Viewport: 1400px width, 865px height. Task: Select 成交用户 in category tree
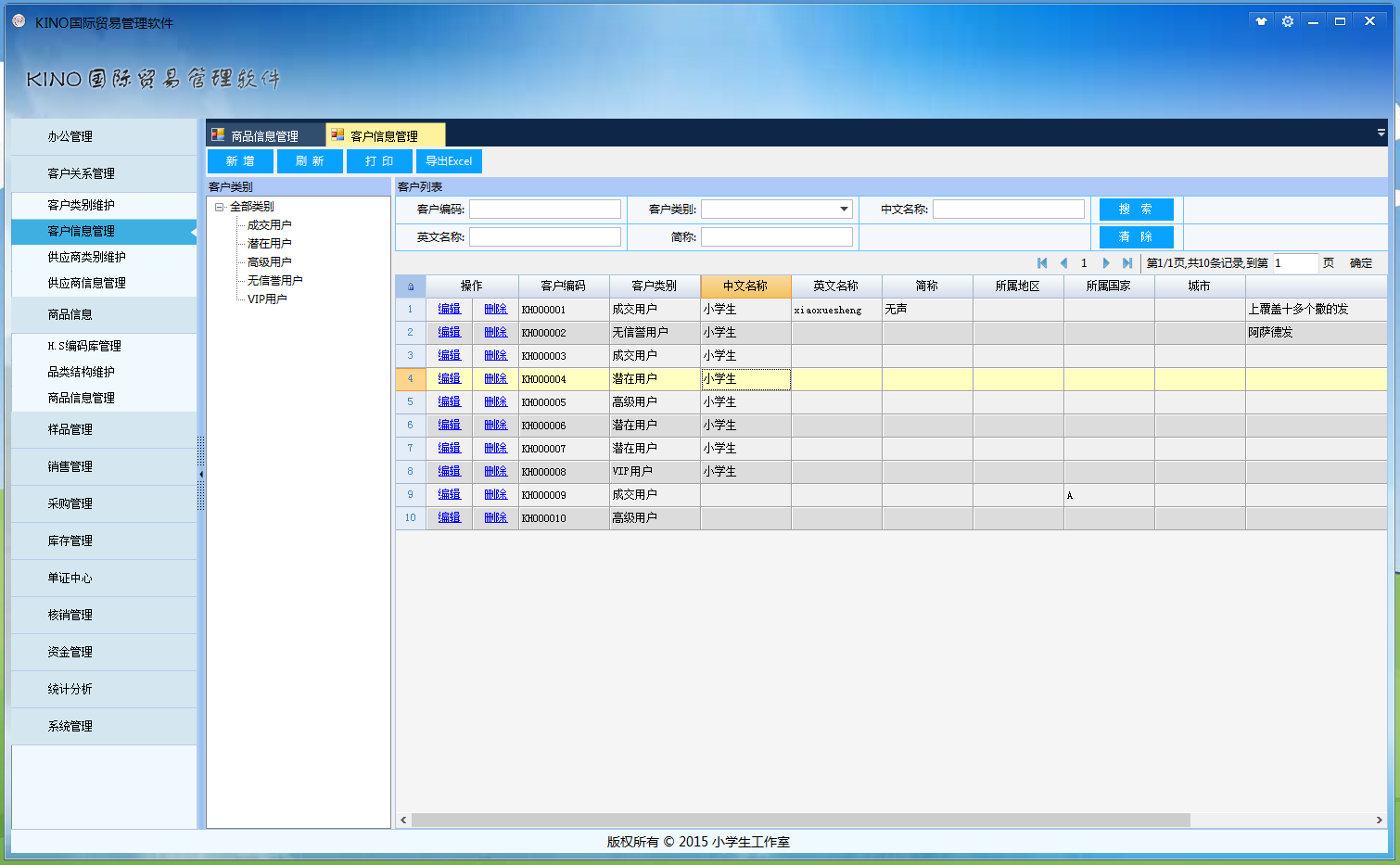[x=269, y=225]
